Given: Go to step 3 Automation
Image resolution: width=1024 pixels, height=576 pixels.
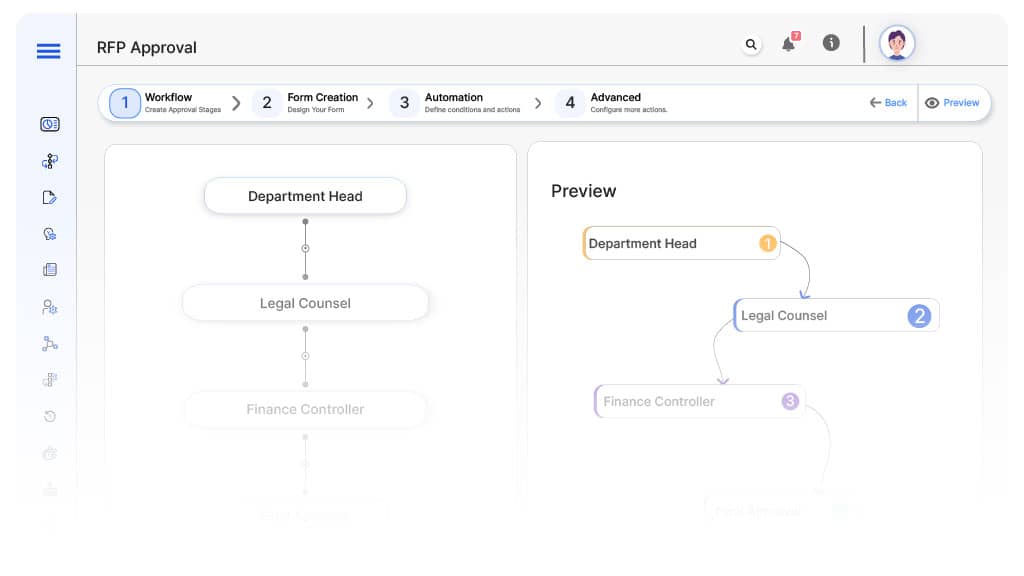Looking at the screenshot, I should [x=455, y=103].
